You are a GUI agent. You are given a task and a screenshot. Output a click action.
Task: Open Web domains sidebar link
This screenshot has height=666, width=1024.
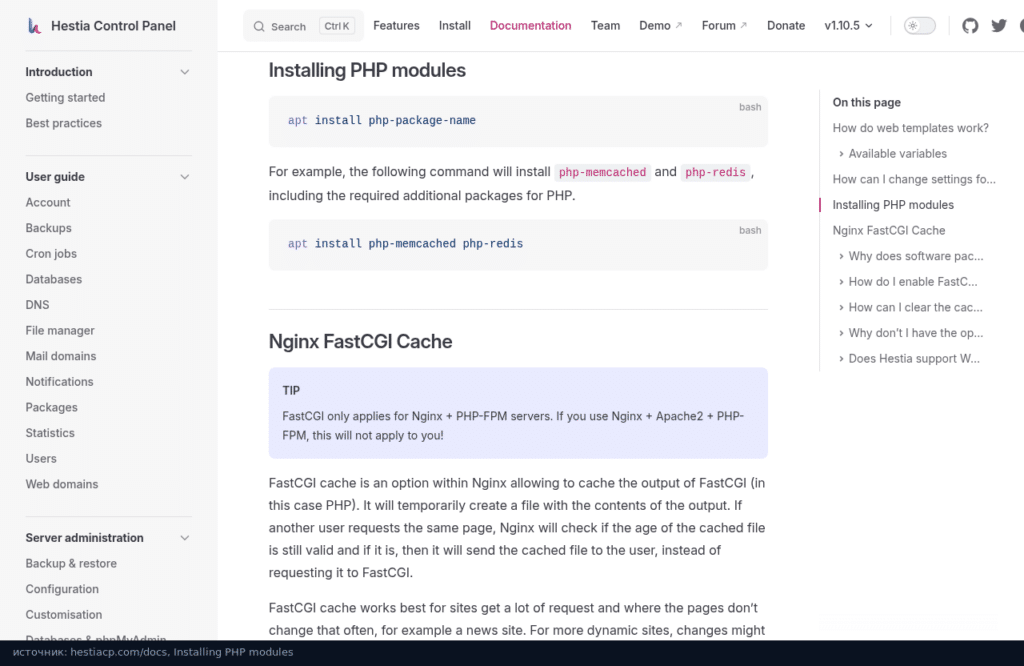(61, 484)
